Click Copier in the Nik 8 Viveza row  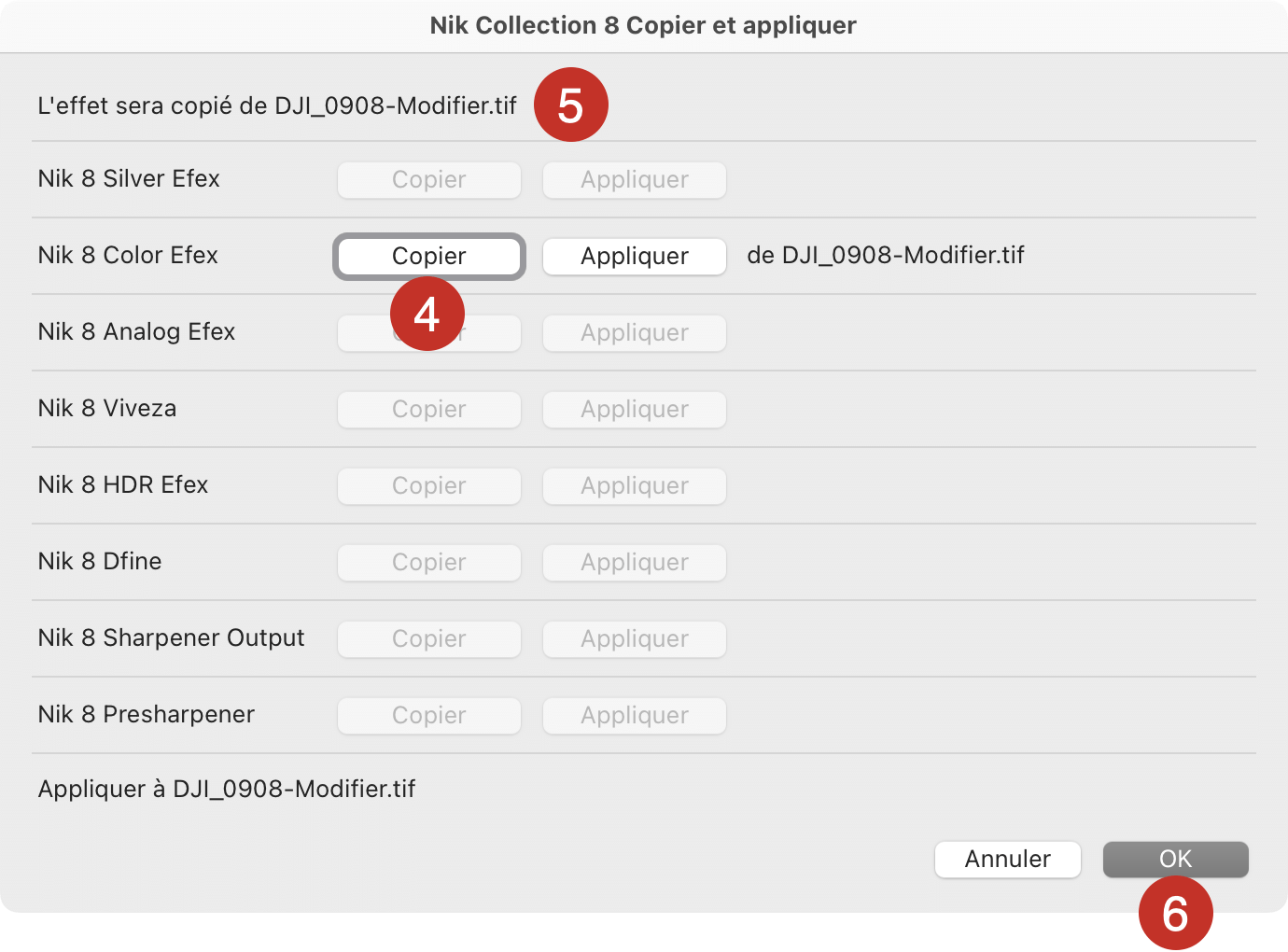(429, 410)
